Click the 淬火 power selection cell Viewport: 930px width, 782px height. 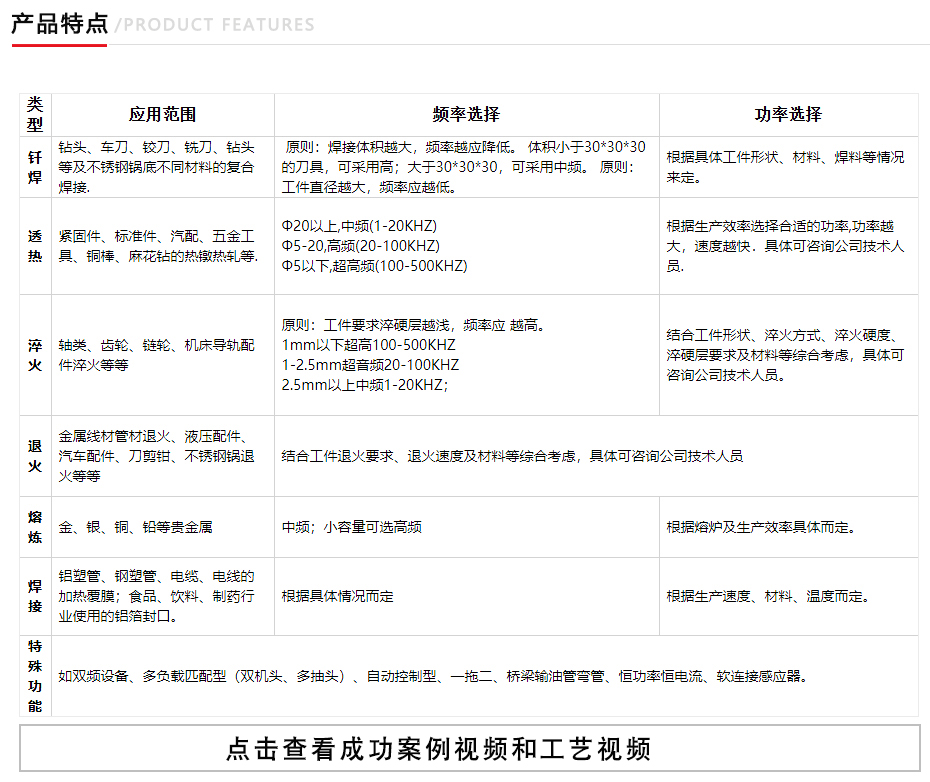click(x=786, y=355)
